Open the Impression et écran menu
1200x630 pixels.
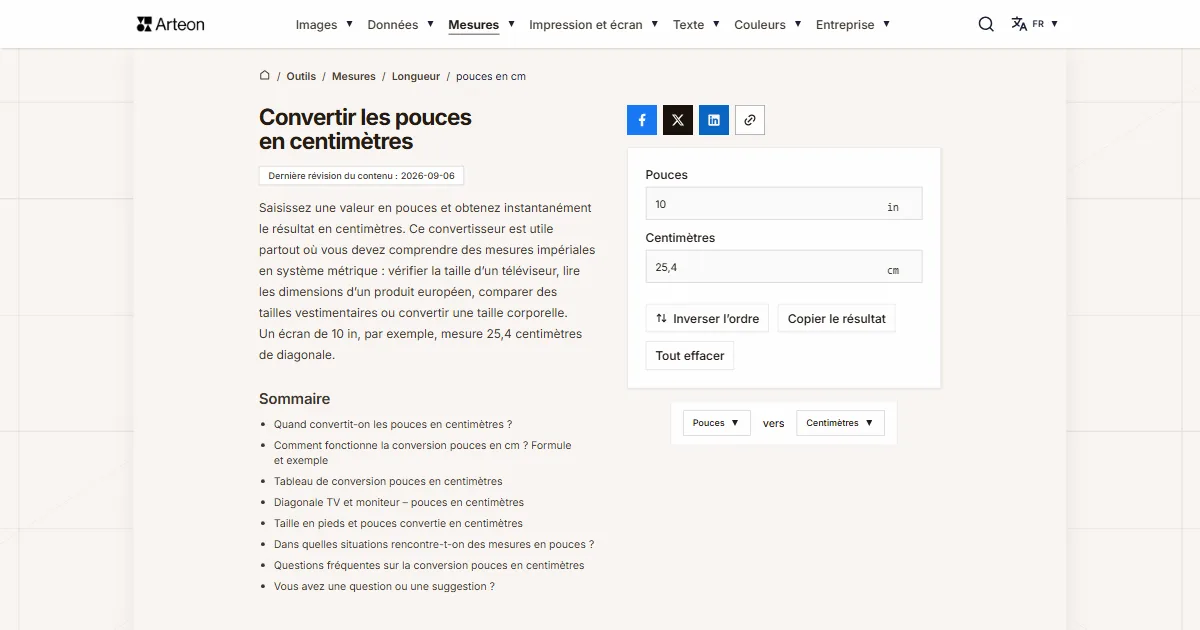(x=594, y=24)
